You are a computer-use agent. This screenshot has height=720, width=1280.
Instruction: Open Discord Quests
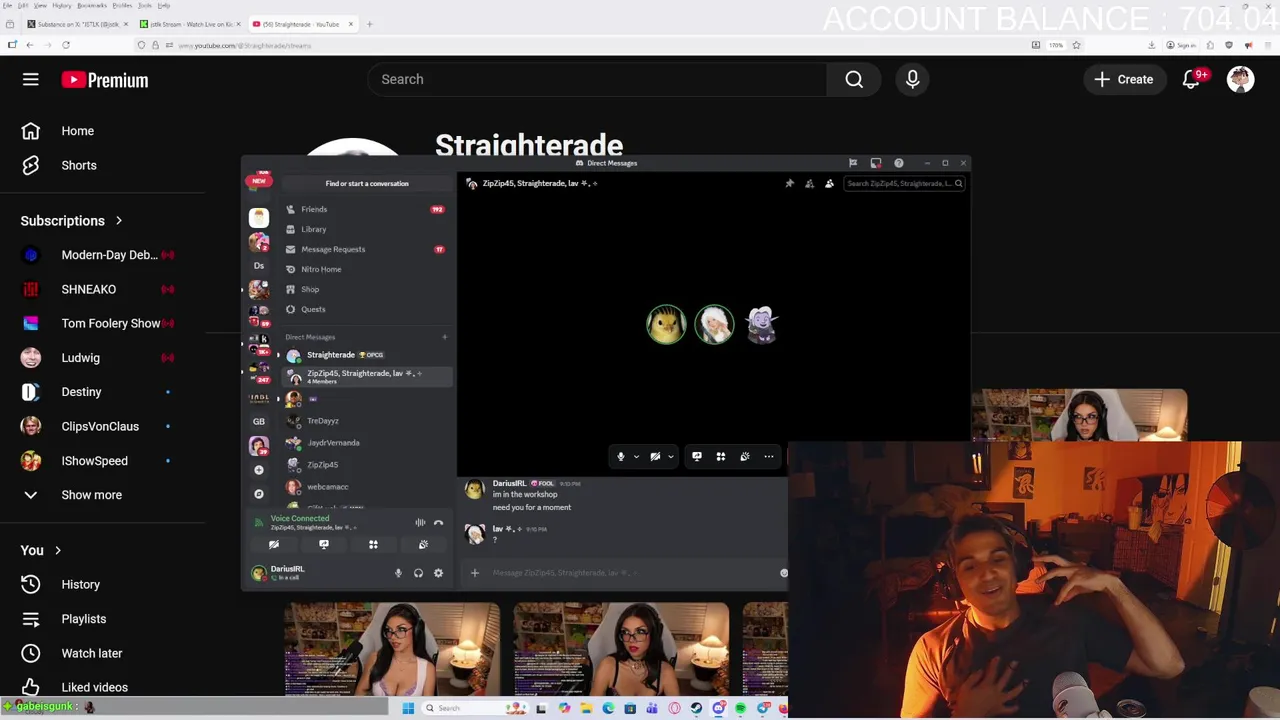(x=365, y=309)
